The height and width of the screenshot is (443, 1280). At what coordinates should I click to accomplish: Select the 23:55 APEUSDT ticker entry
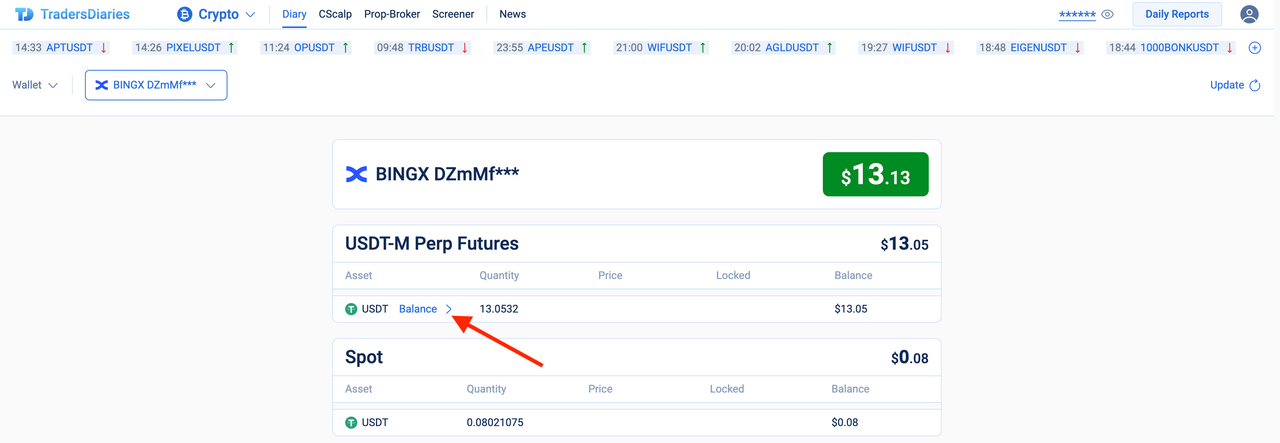coord(542,47)
